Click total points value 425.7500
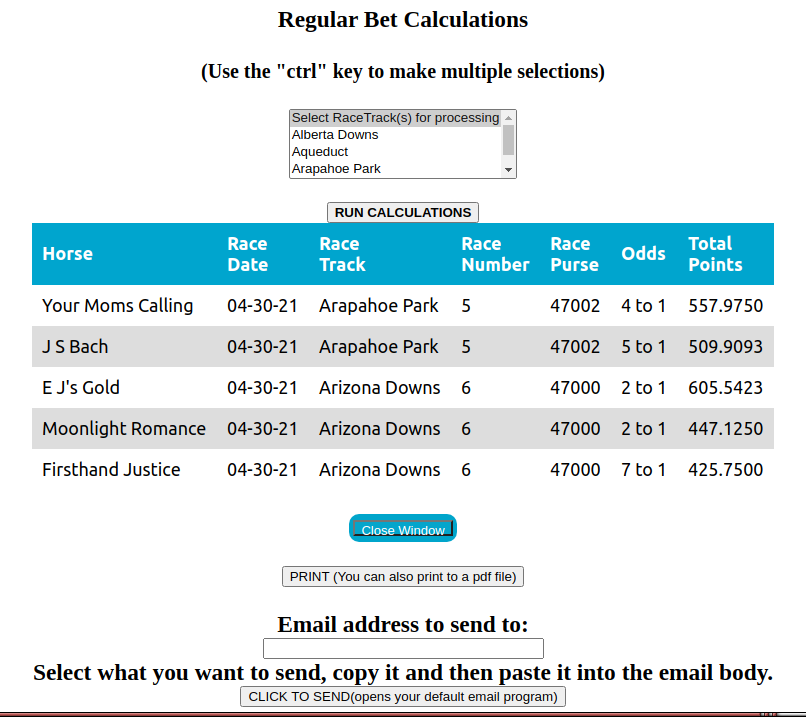This screenshot has height=717, width=806. 725,470
